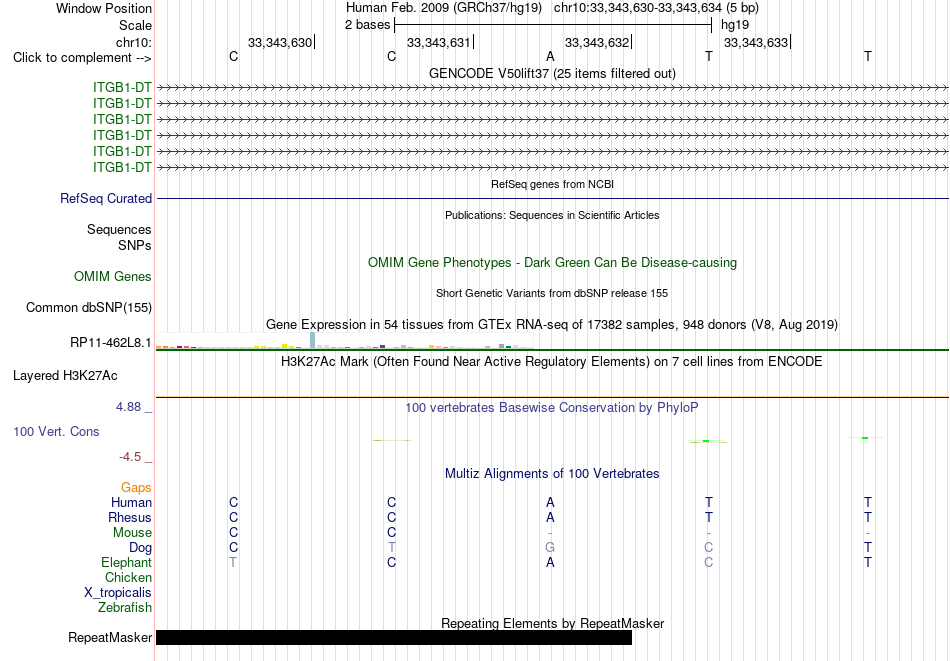Open the H3K27Ac Mark track title
This screenshot has width=950, height=661.
552,362
